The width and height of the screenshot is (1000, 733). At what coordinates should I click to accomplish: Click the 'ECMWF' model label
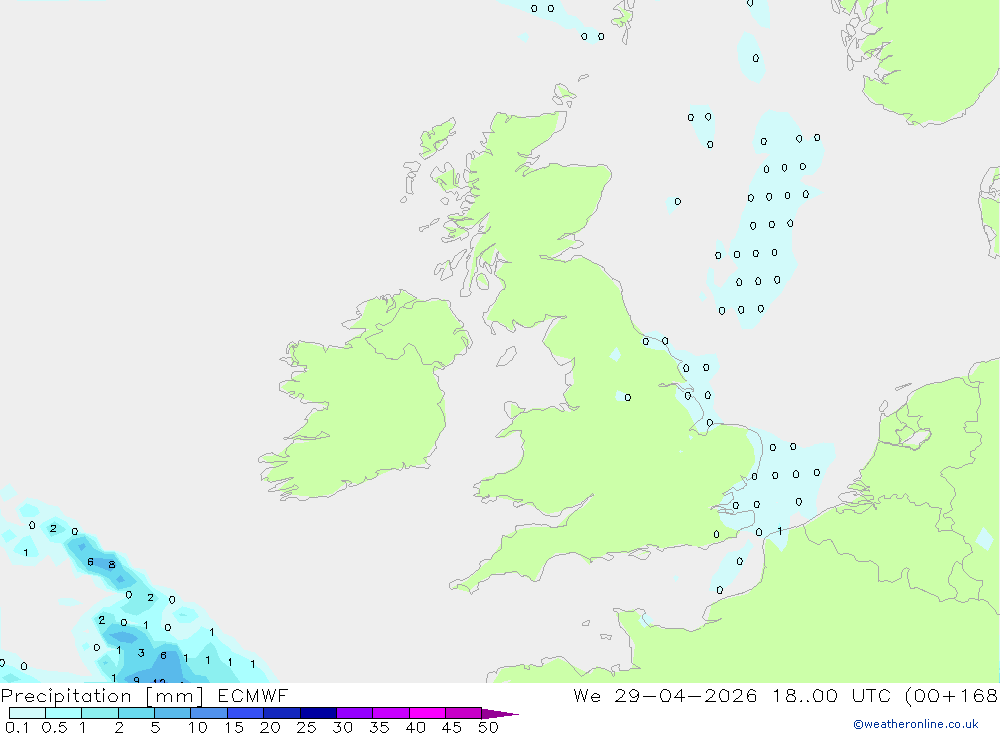pyautogui.click(x=253, y=695)
